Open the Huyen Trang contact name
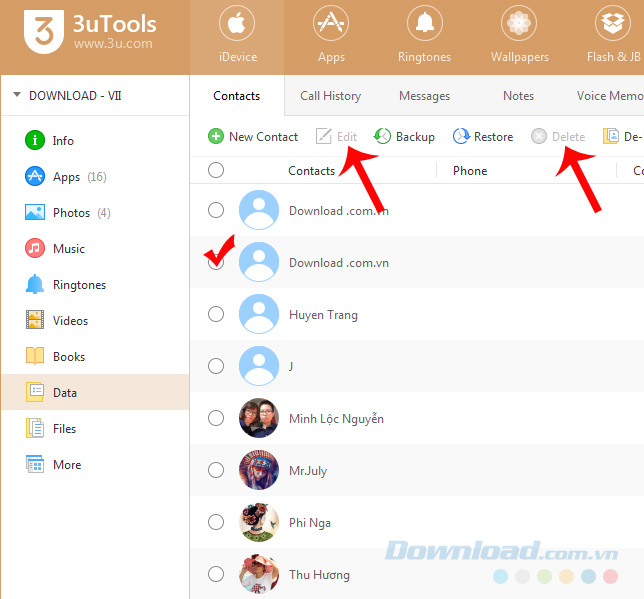The image size is (644, 599). (324, 315)
